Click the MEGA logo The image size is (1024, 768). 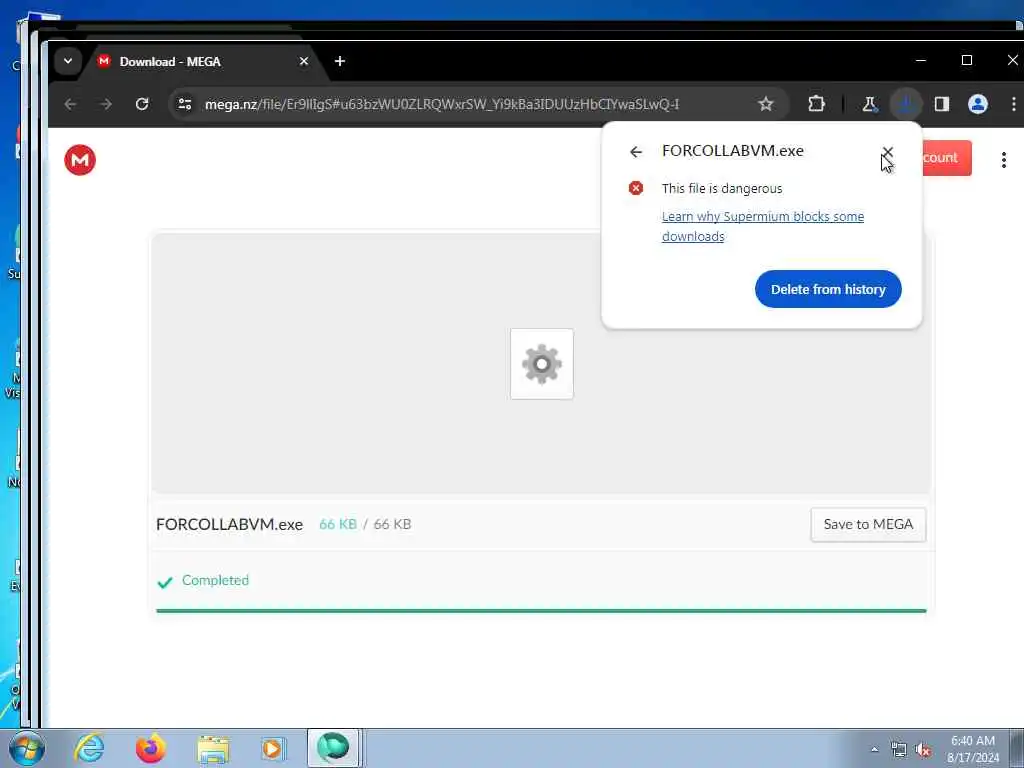[x=80, y=160]
